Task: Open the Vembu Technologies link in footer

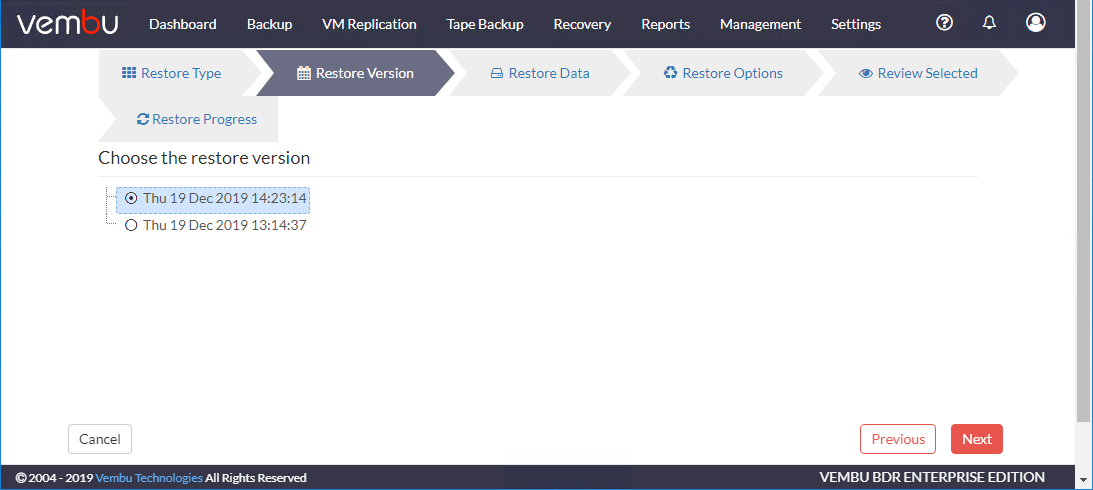Action: click(x=149, y=477)
